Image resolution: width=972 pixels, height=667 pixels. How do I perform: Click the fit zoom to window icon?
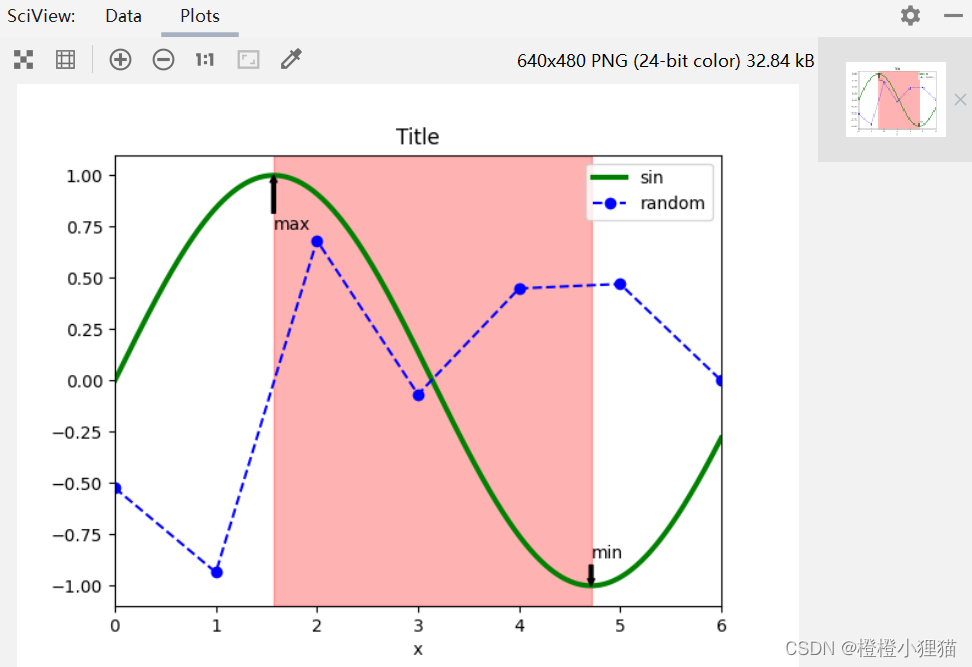point(248,60)
